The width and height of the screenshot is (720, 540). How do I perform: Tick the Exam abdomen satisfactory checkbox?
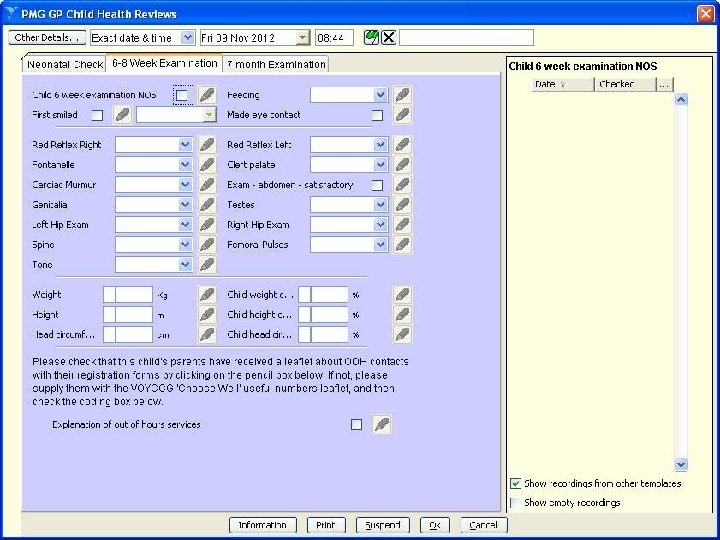[x=377, y=185]
